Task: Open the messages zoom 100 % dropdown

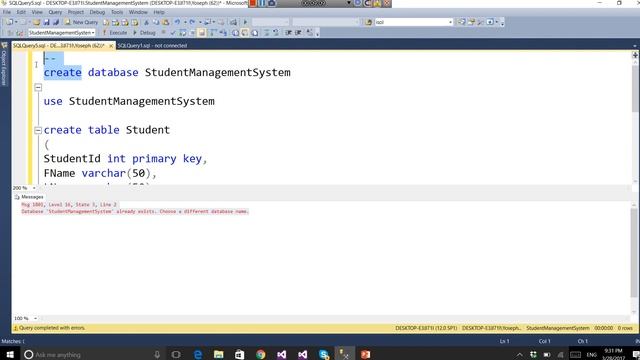Action: (35, 318)
